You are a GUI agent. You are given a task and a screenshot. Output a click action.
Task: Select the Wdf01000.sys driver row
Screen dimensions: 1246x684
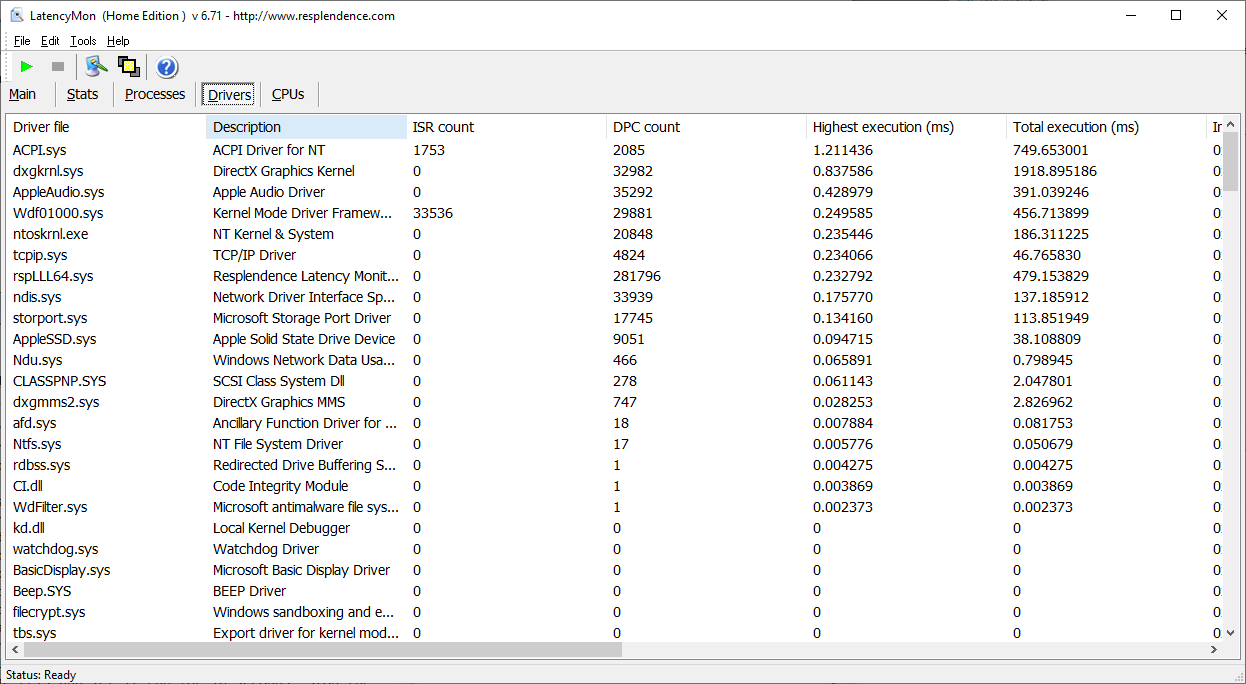click(58, 213)
